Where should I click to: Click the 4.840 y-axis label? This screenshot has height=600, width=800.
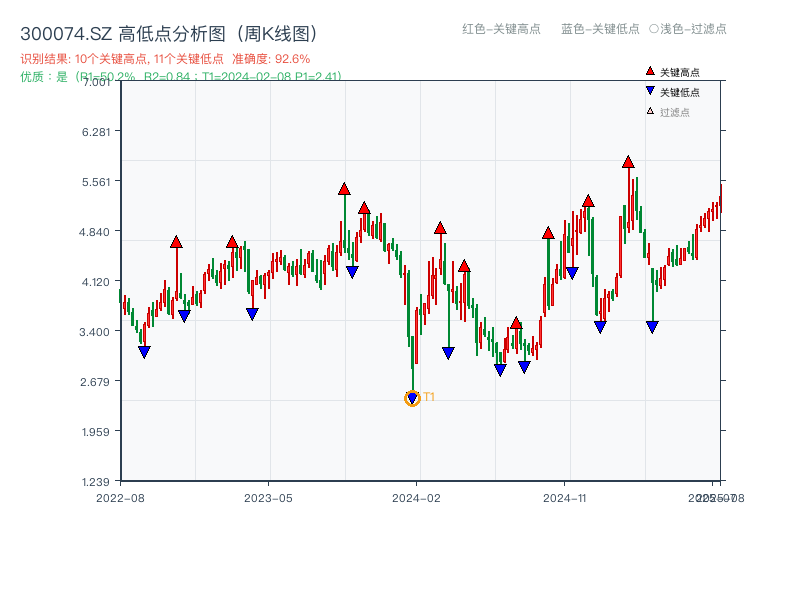click(x=94, y=232)
